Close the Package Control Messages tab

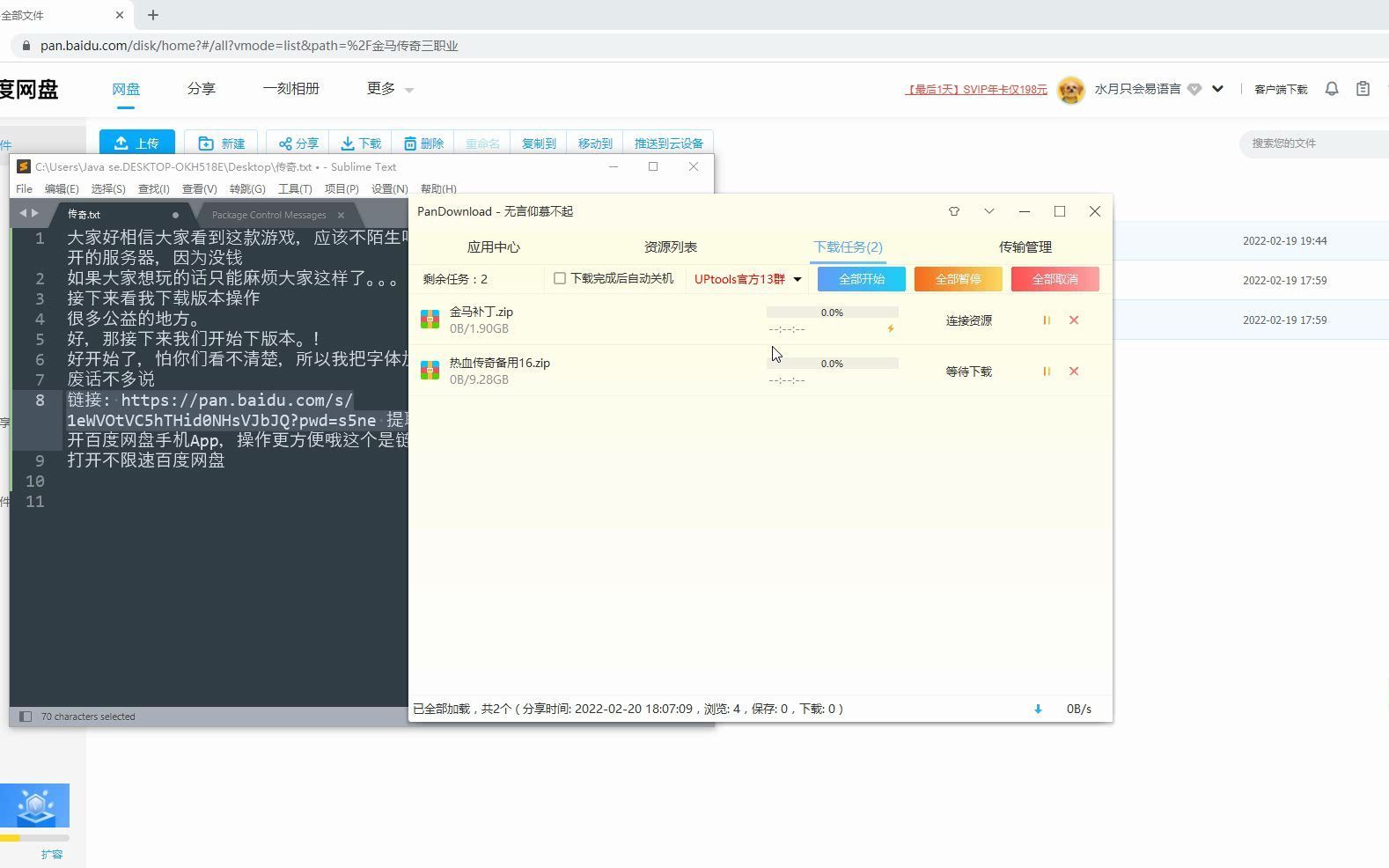click(341, 215)
